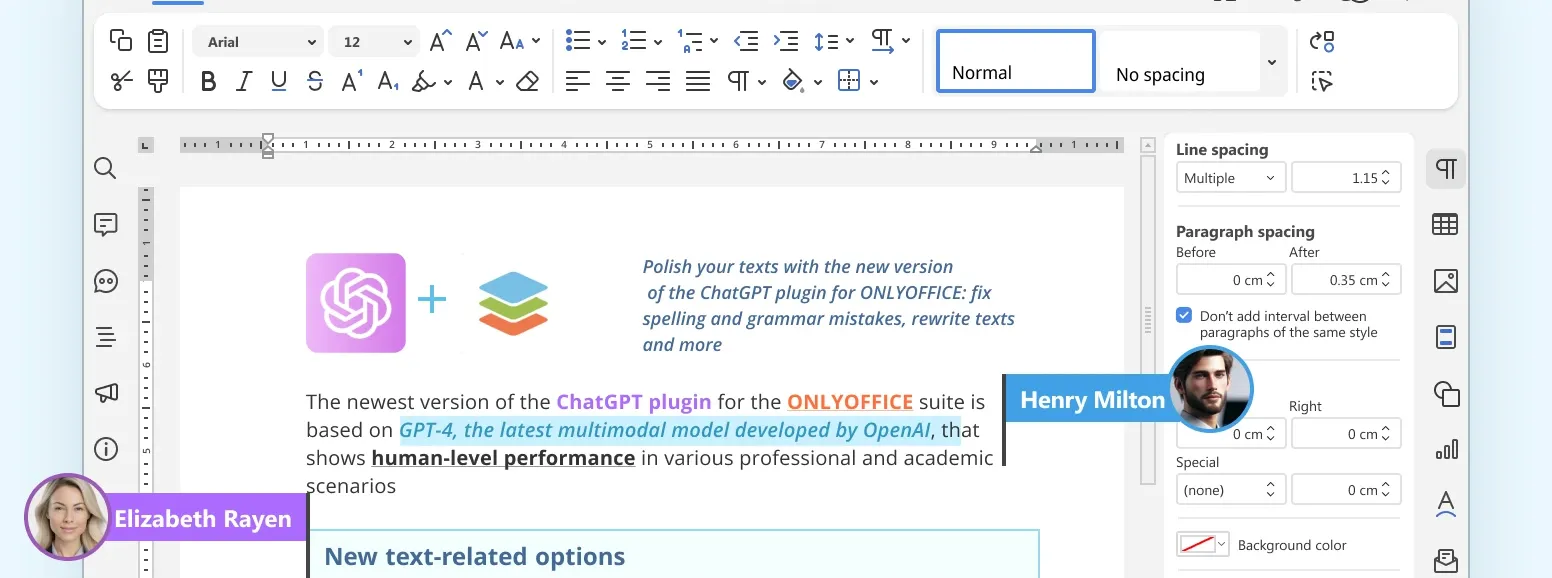Align text center
The width and height of the screenshot is (1552, 578).
tap(618, 82)
